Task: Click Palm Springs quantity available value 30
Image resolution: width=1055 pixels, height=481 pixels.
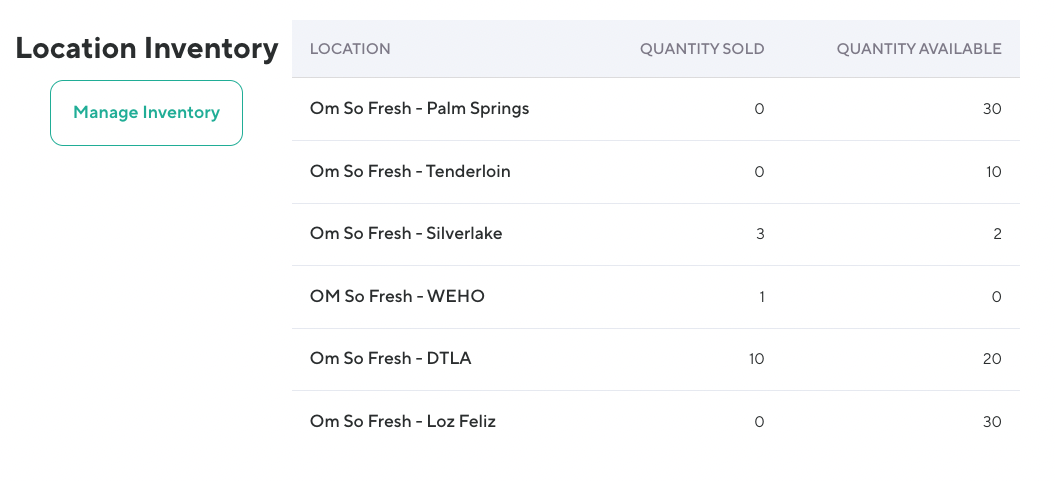Action: (x=991, y=109)
